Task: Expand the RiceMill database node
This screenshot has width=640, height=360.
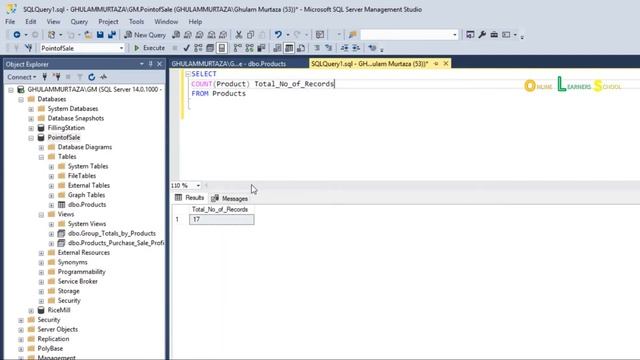Action: (31, 311)
